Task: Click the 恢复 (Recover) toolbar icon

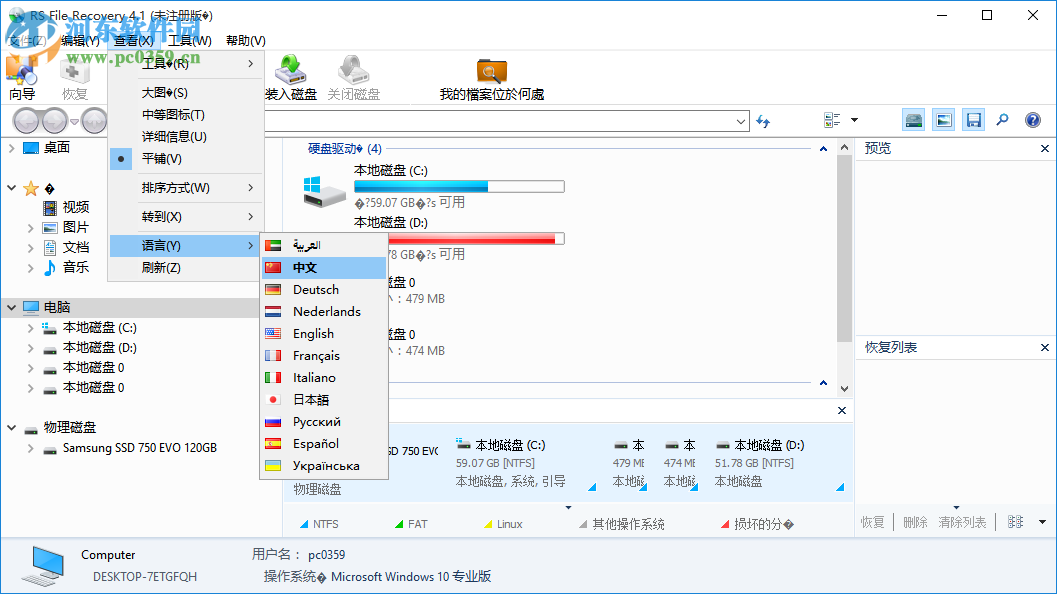Action: point(75,75)
